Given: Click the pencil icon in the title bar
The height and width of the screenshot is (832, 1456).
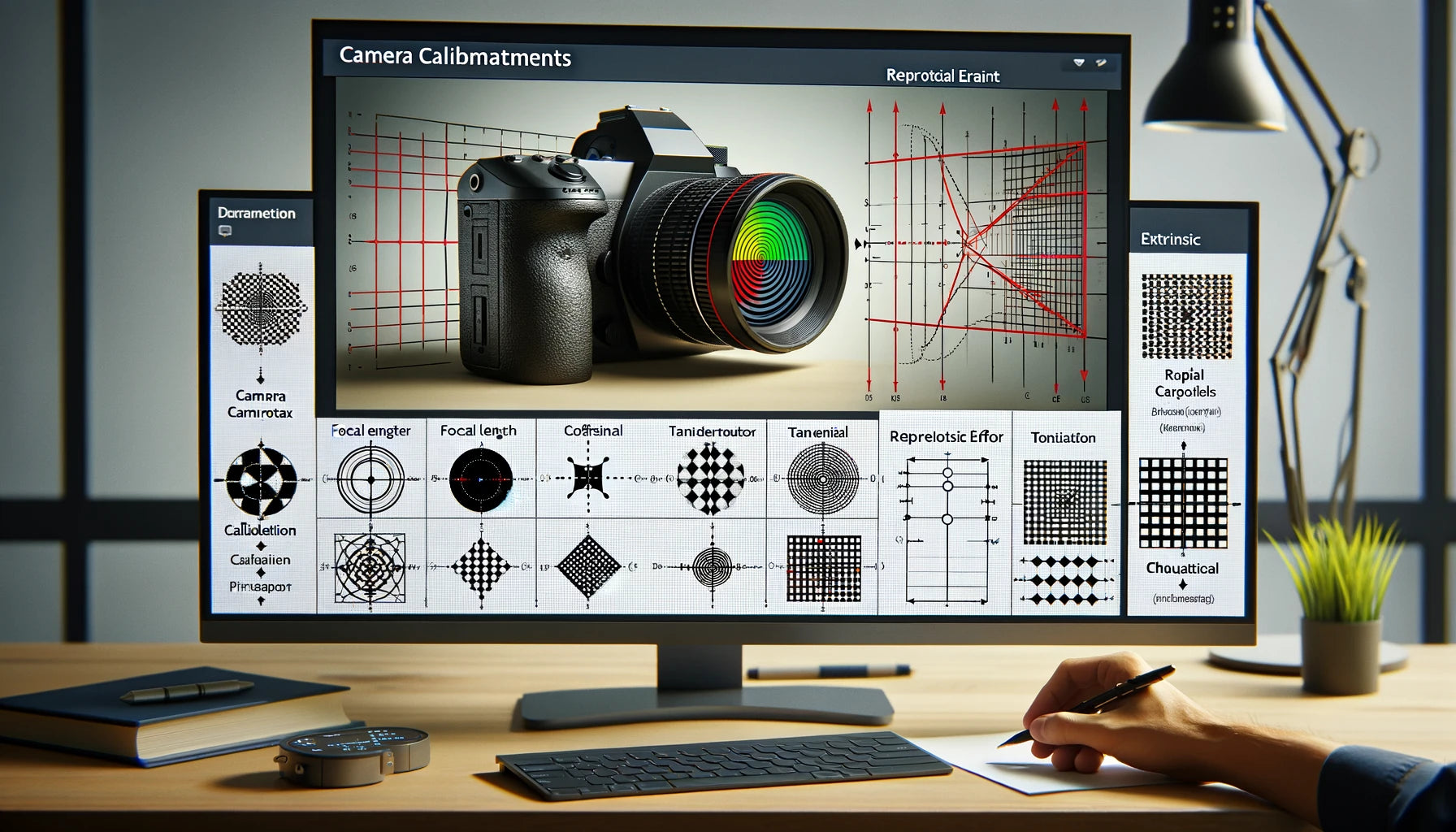Looking at the screenshot, I should [1101, 63].
